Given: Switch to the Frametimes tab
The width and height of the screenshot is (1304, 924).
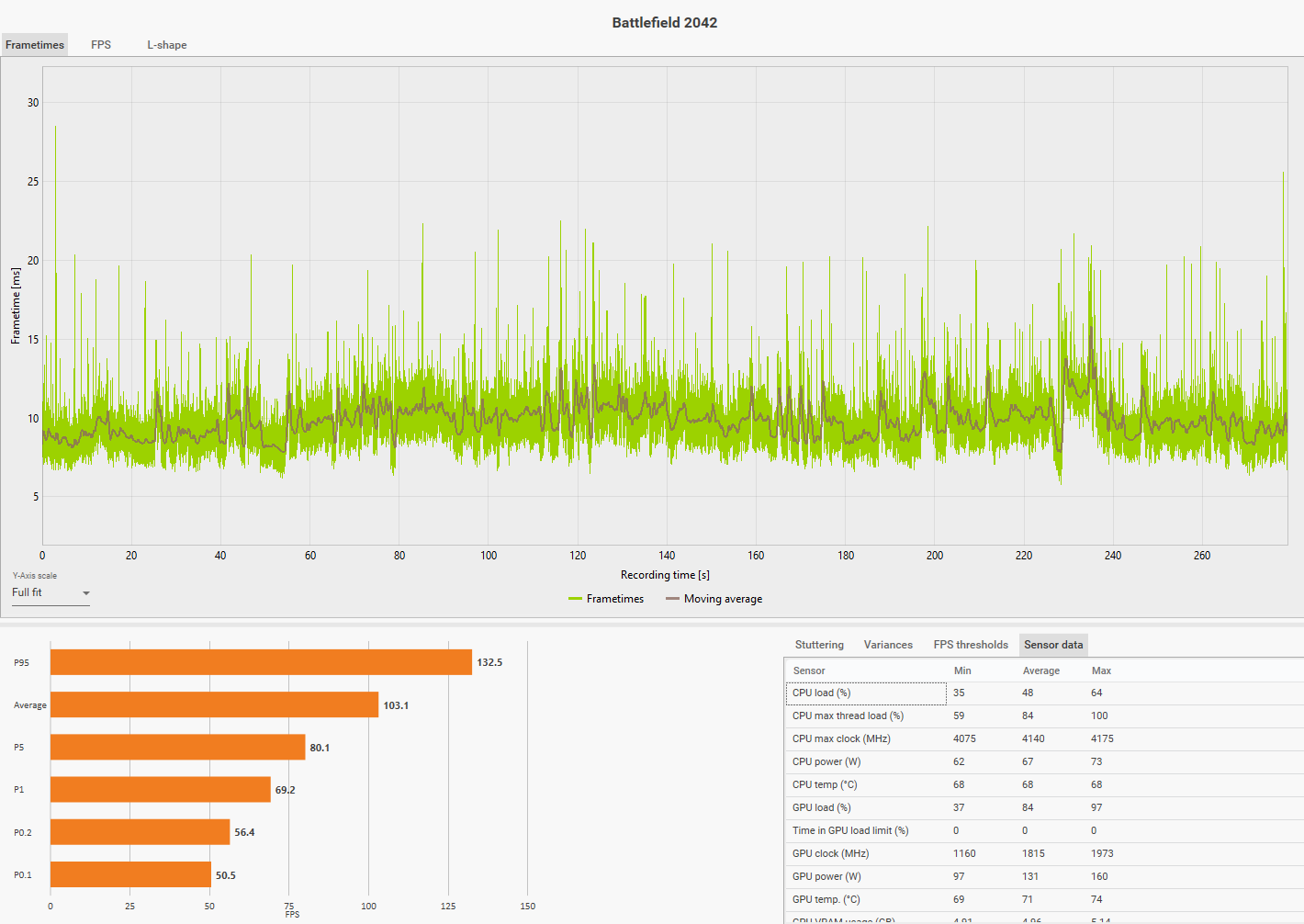Looking at the screenshot, I should (x=35, y=45).
